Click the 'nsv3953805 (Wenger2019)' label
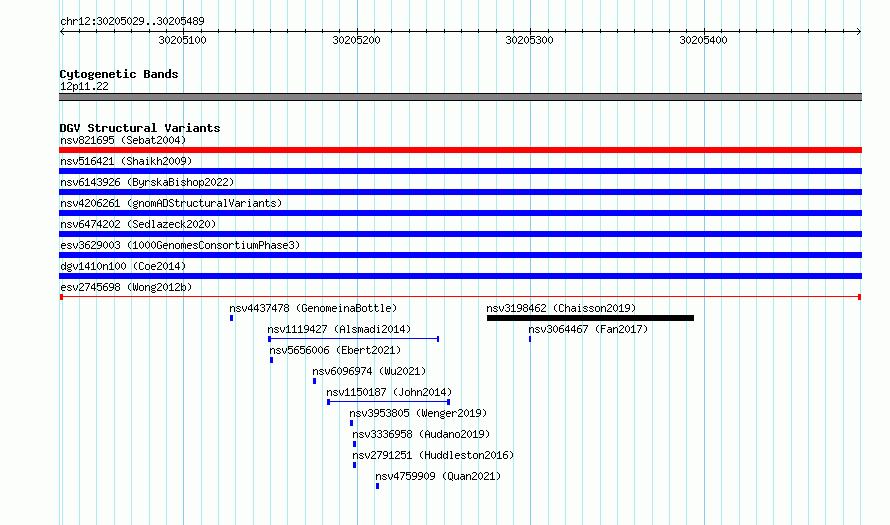The height and width of the screenshot is (525, 890). (x=418, y=413)
